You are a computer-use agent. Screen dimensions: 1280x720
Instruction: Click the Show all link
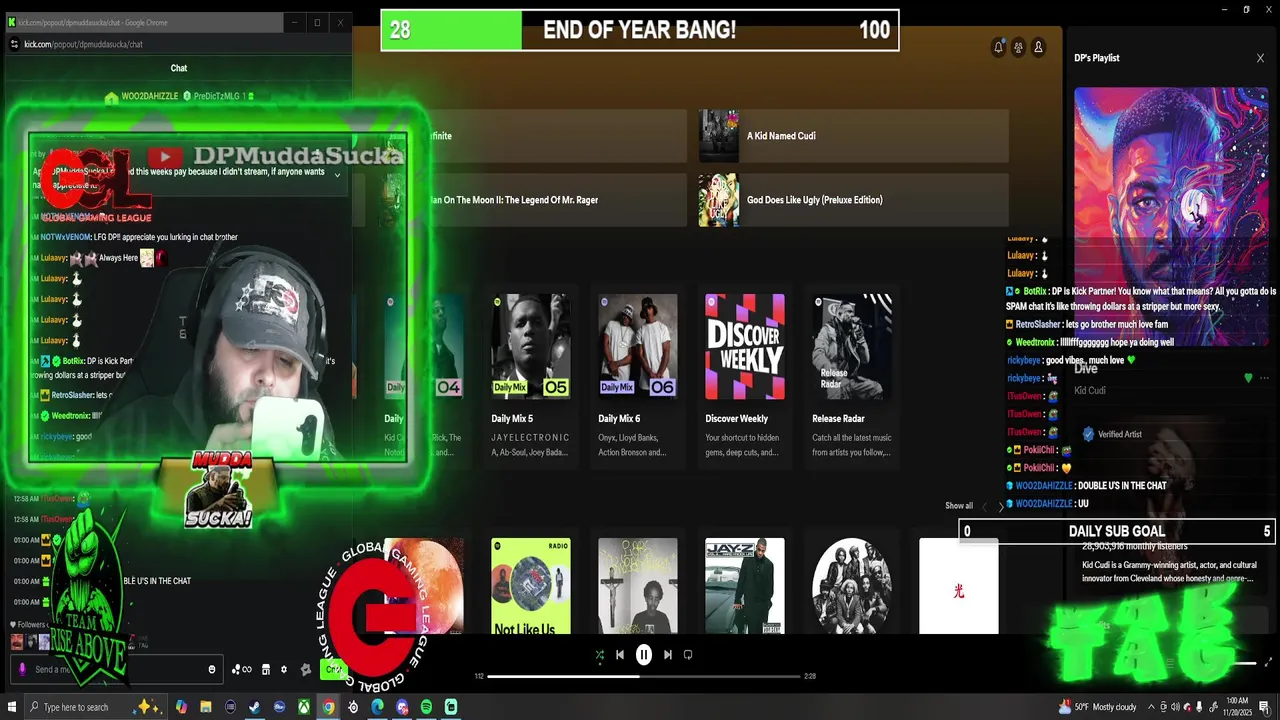coord(959,506)
